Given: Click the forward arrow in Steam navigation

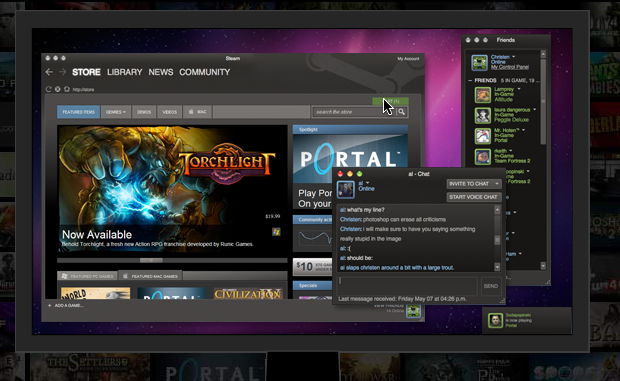Looking at the screenshot, I should click(x=62, y=72).
